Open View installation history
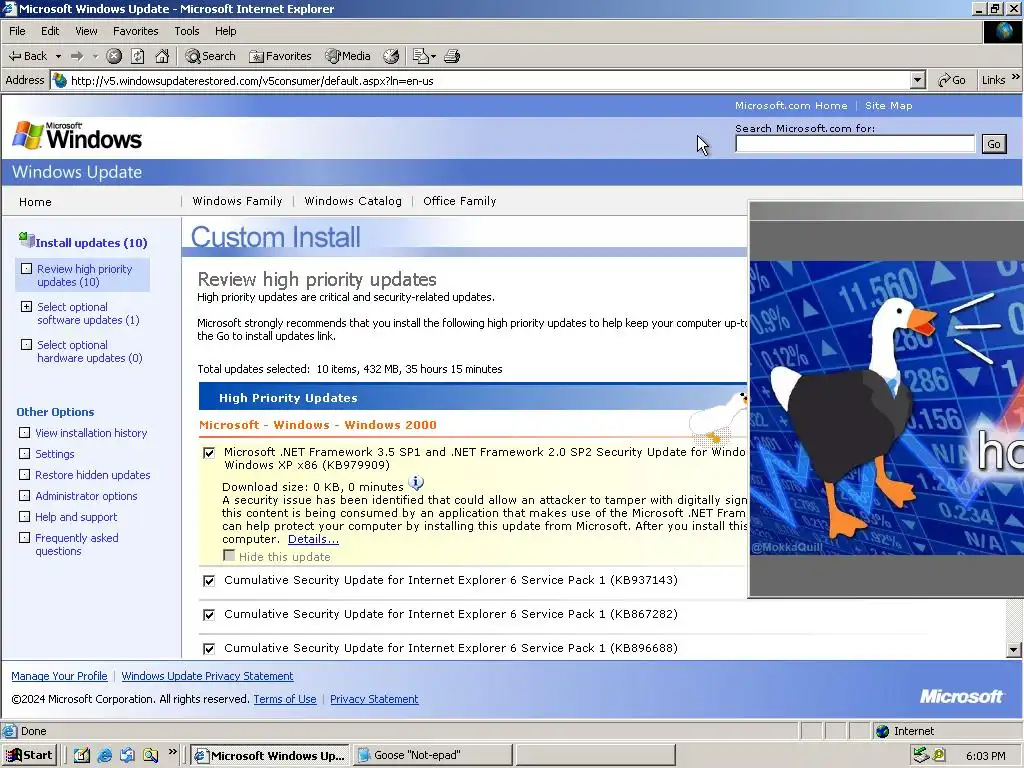The height and width of the screenshot is (768, 1024). click(x=91, y=433)
